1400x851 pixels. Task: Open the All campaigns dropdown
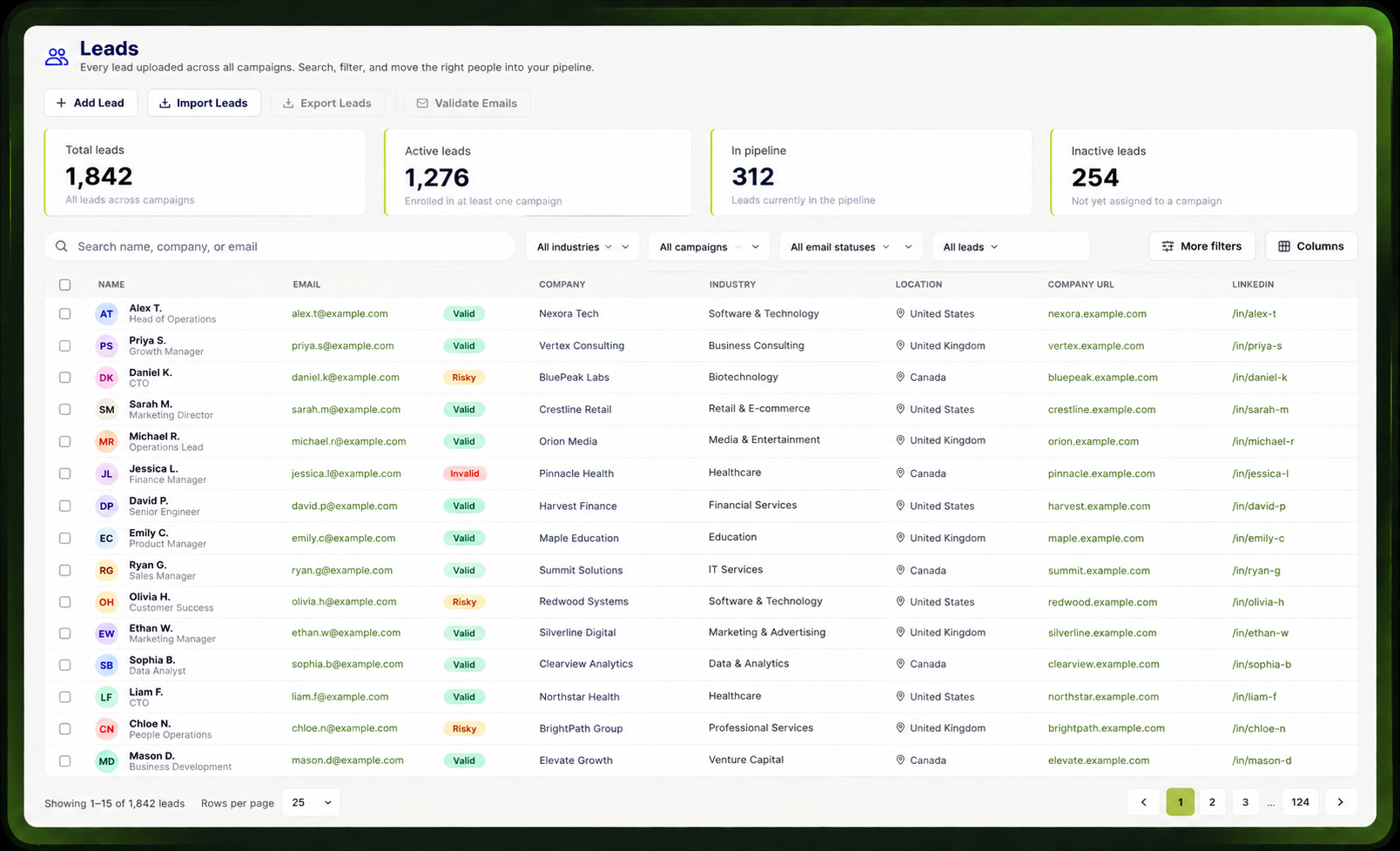(709, 246)
